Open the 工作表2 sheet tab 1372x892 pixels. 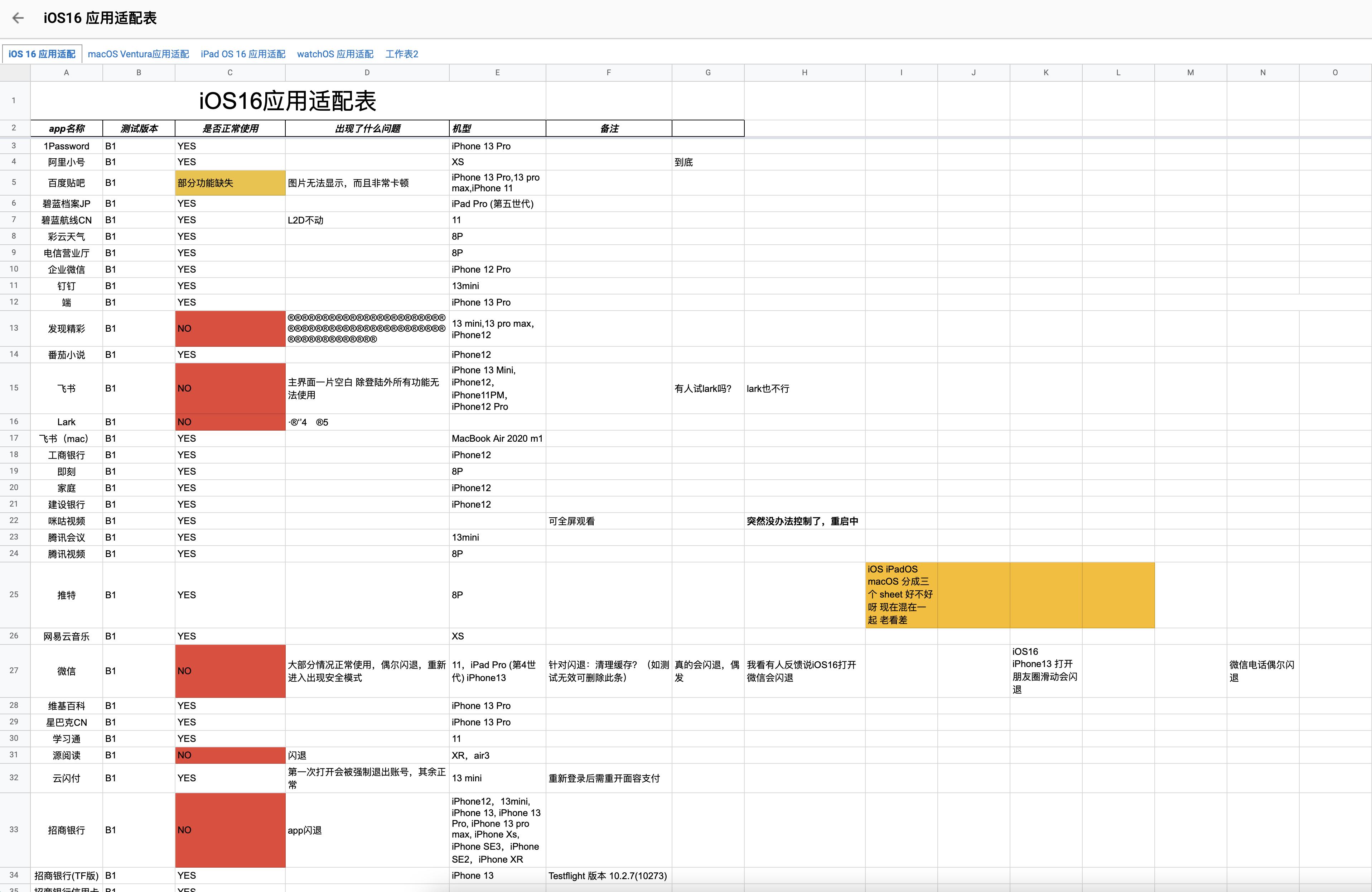pyautogui.click(x=402, y=54)
